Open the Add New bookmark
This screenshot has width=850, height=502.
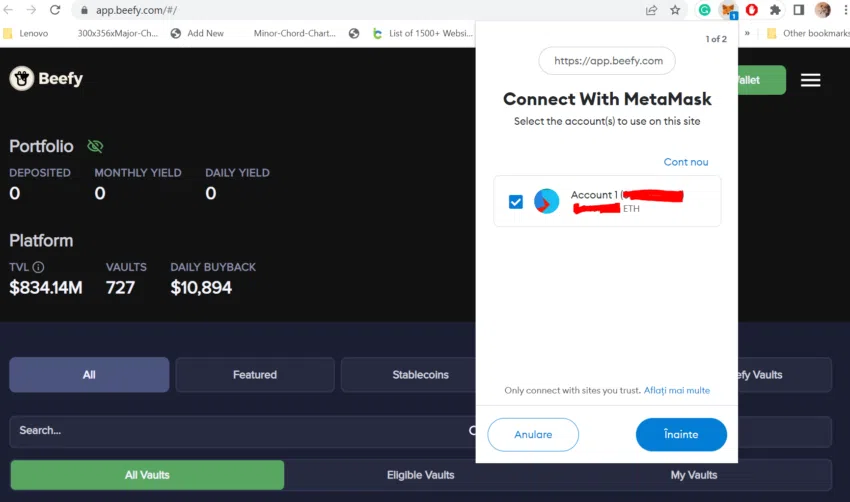tap(197, 33)
